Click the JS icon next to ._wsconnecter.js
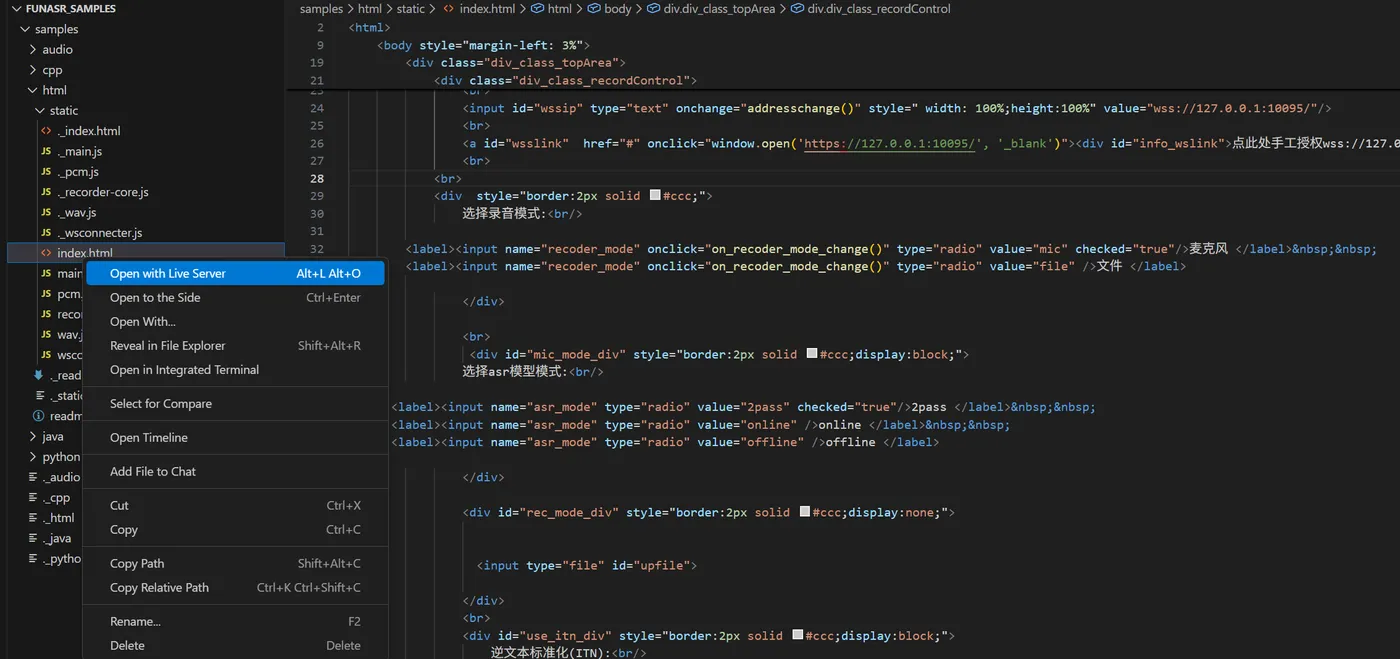Screen dimensions: 1400x659 (x=46, y=233)
